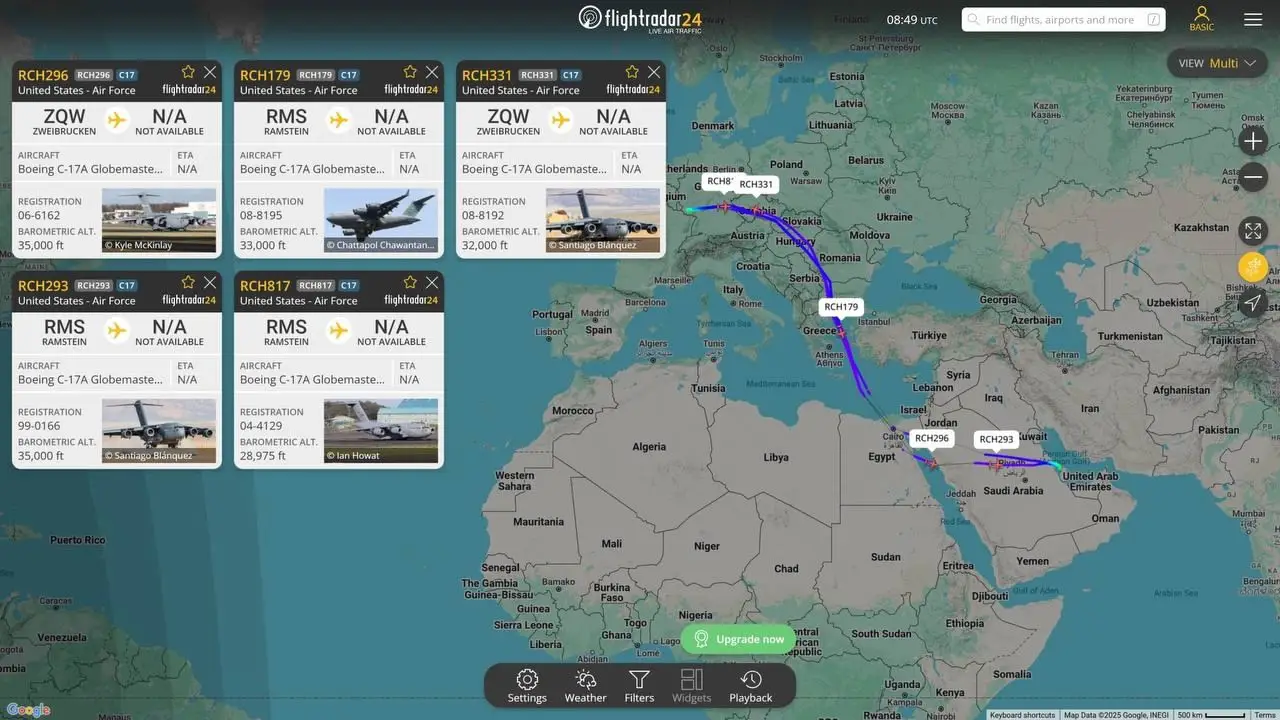Open the Playback history tool
The width and height of the screenshot is (1280, 720).
click(750, 686)
